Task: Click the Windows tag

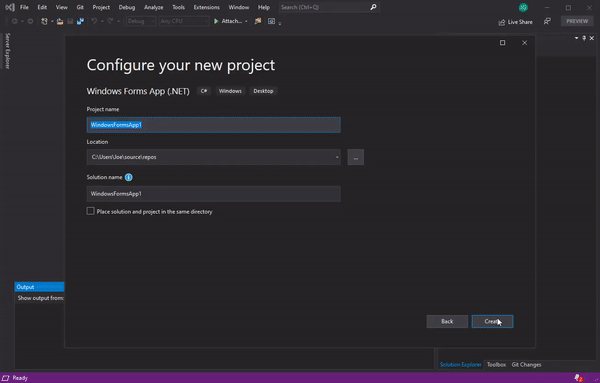Action: 230,91
